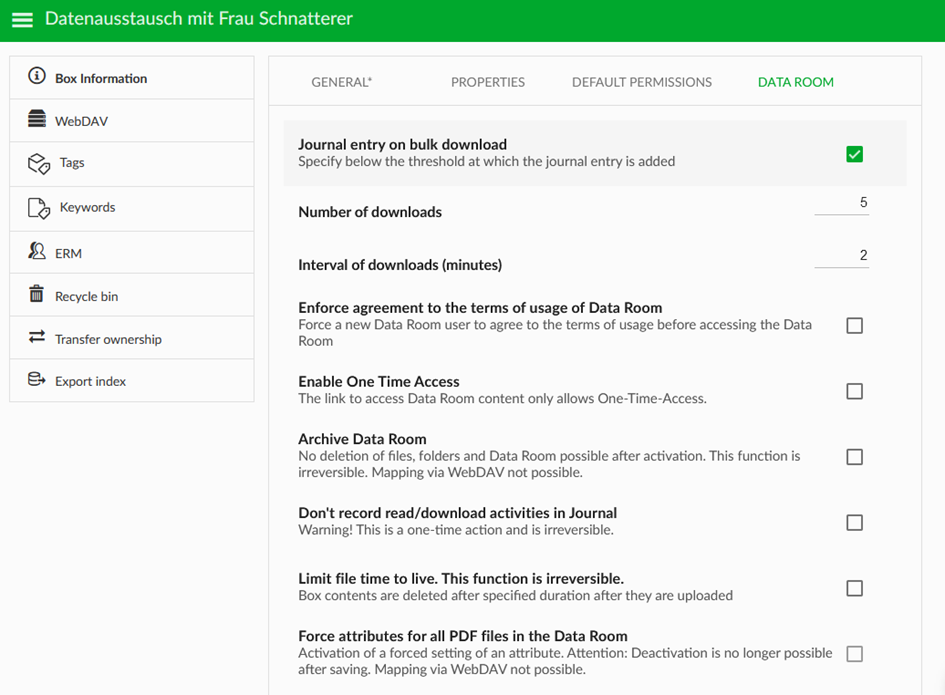Tick Enforce agreement to terms checkbox

pyautogui.click(x=854, y=325)
